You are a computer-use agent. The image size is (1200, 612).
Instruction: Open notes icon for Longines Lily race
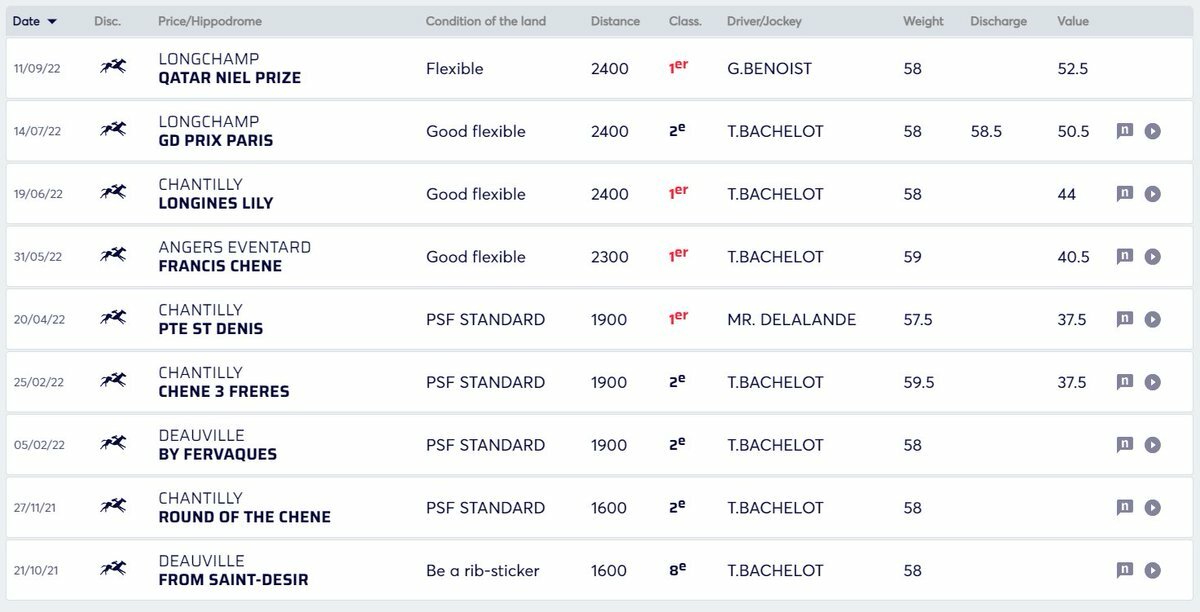(1125, 194)
